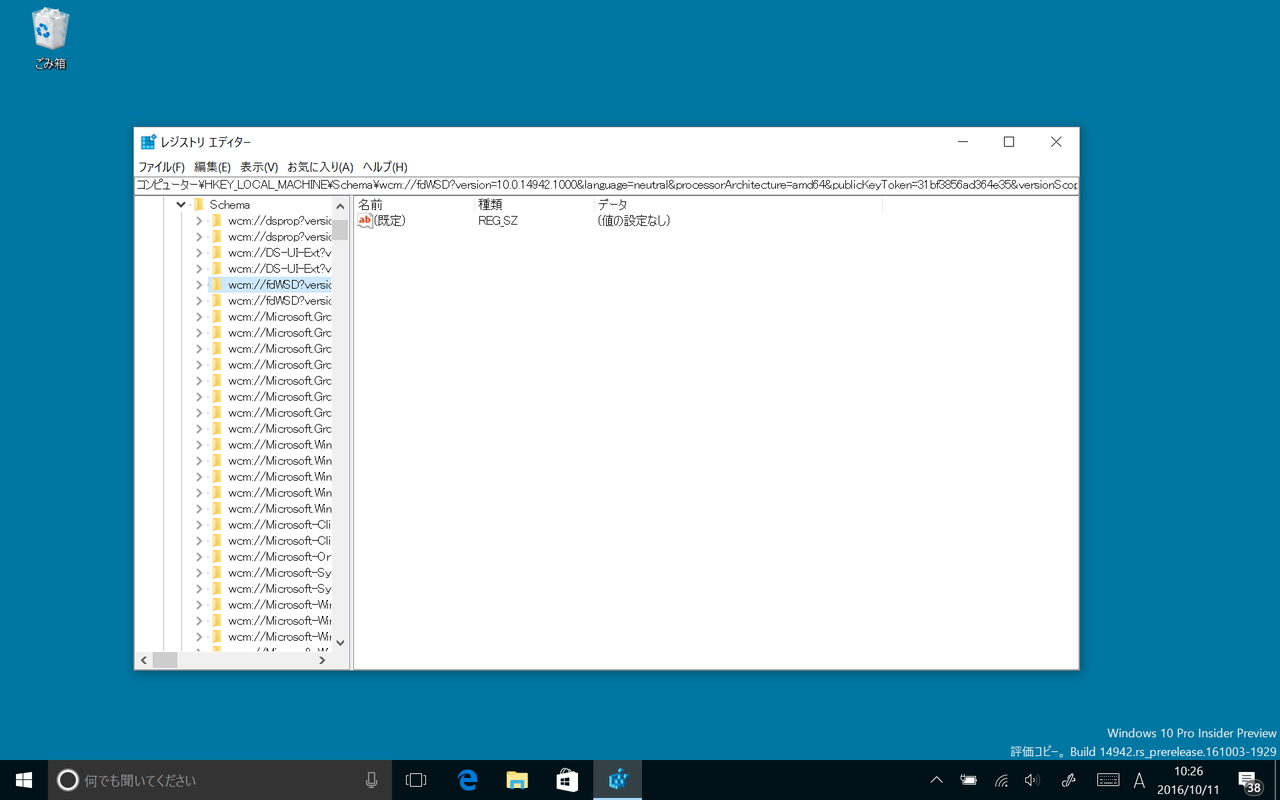1280x800 pixels.
Task: Open the ヘルプ(H) menu
Action: point(385,167)
